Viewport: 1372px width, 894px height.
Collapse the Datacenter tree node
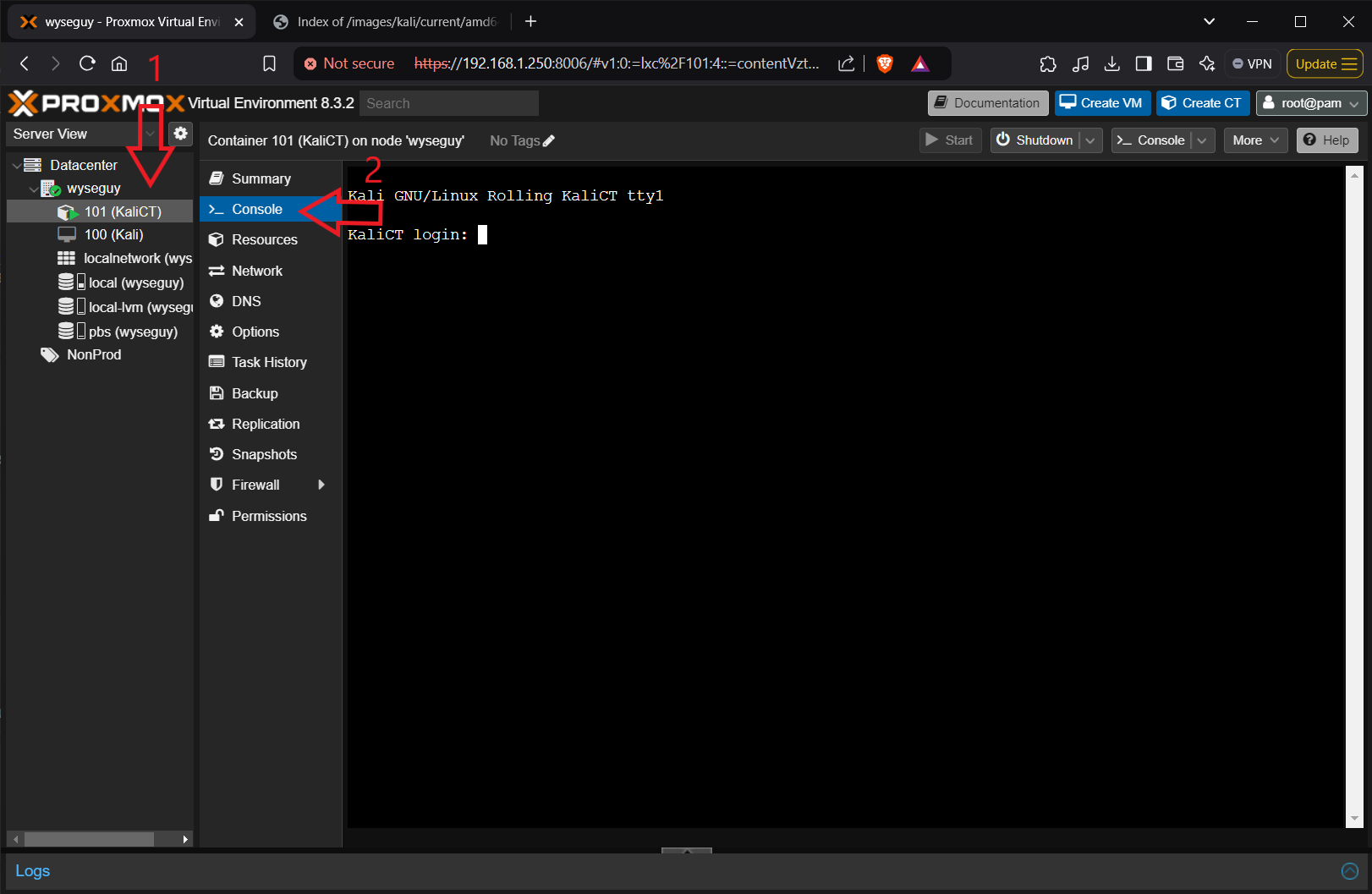(17, 166)
